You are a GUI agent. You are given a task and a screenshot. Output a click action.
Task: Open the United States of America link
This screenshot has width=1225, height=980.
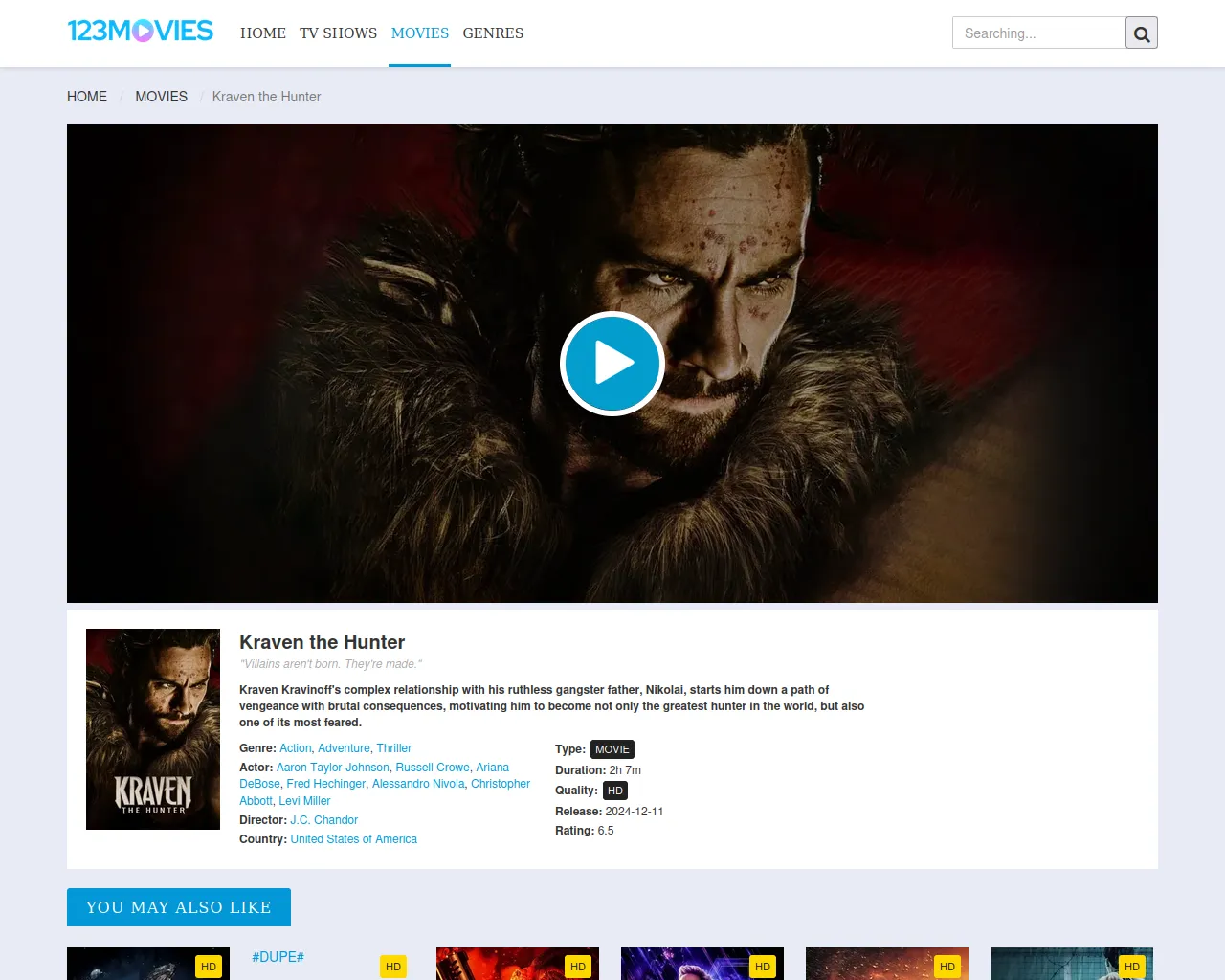[x=354, y=839]
